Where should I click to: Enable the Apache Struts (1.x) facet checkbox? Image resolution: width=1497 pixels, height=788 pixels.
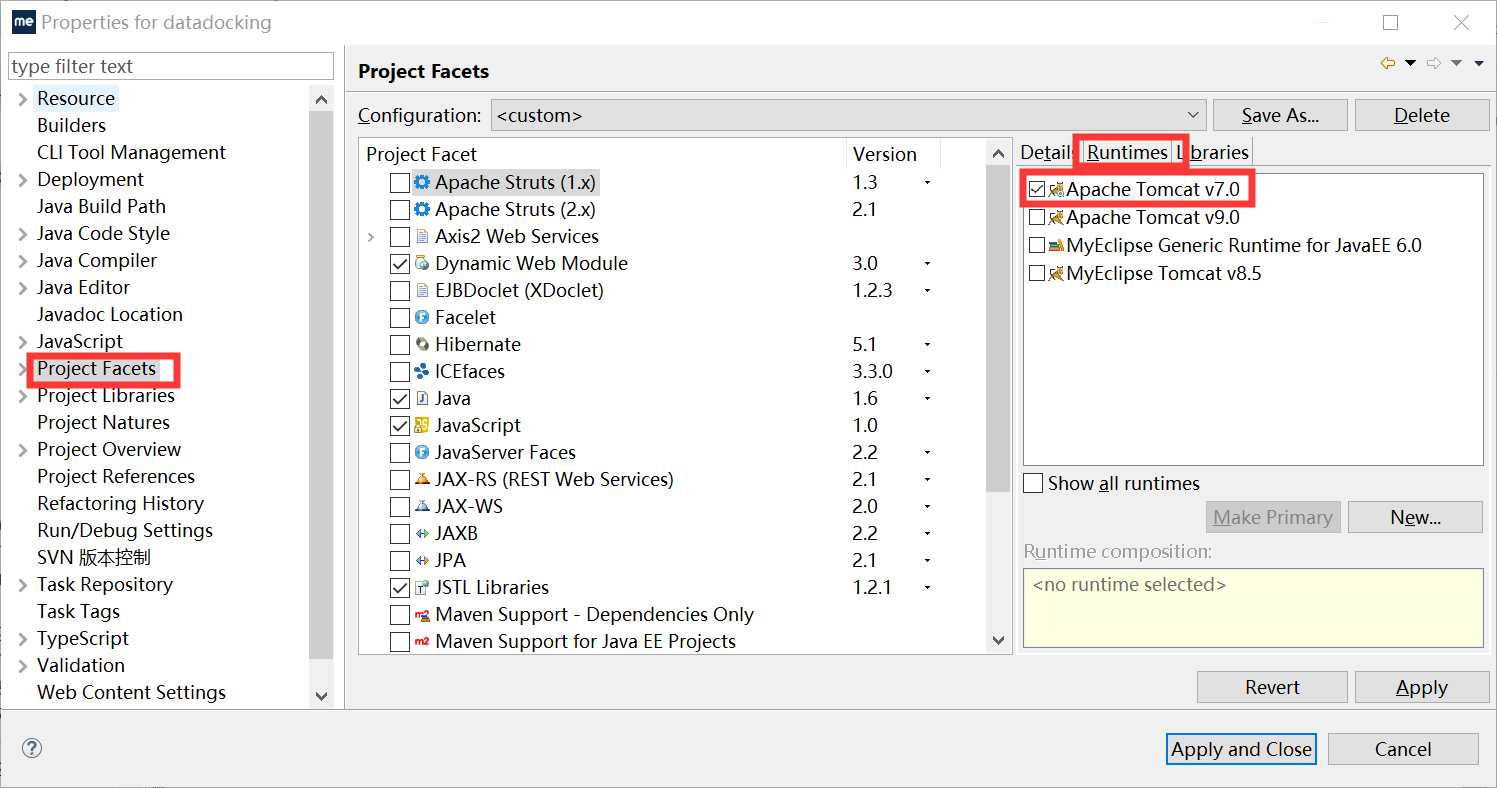[400, 183]
